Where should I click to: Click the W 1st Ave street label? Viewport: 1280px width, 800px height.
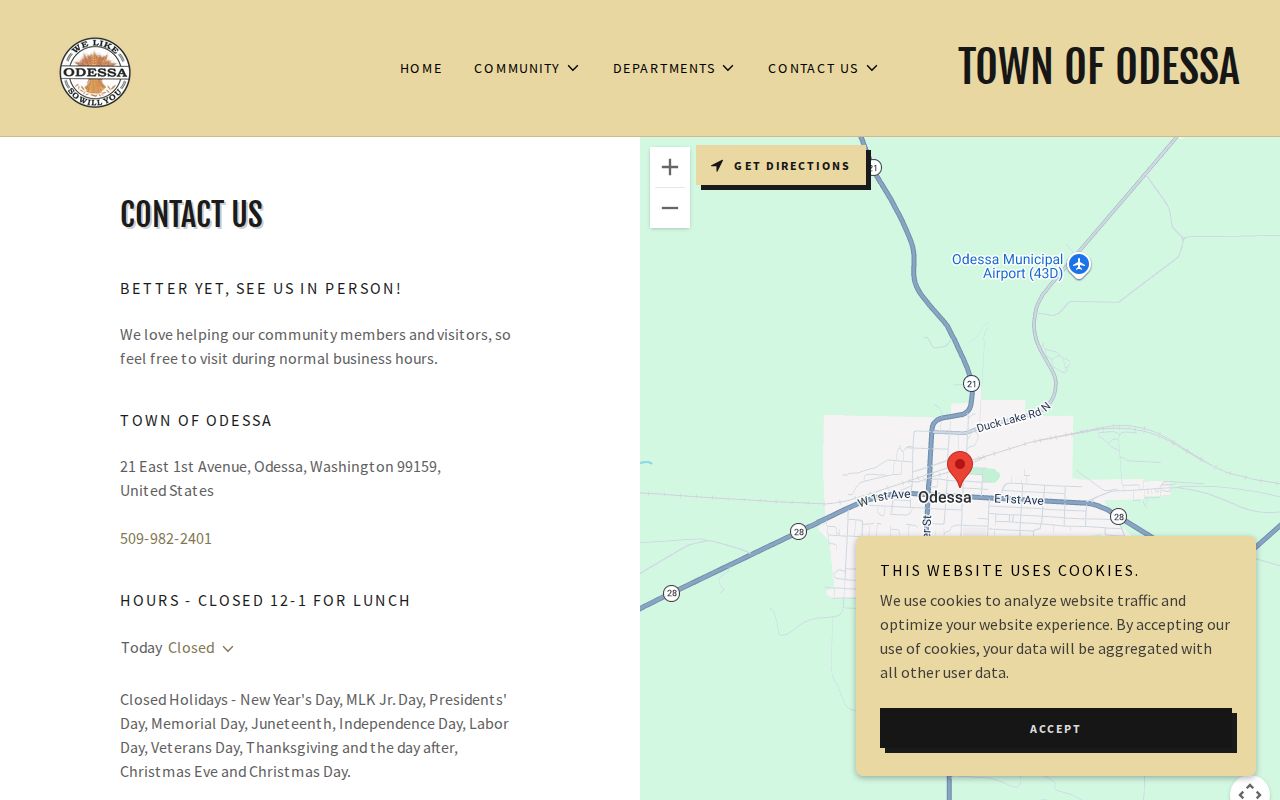coord(884,497)
